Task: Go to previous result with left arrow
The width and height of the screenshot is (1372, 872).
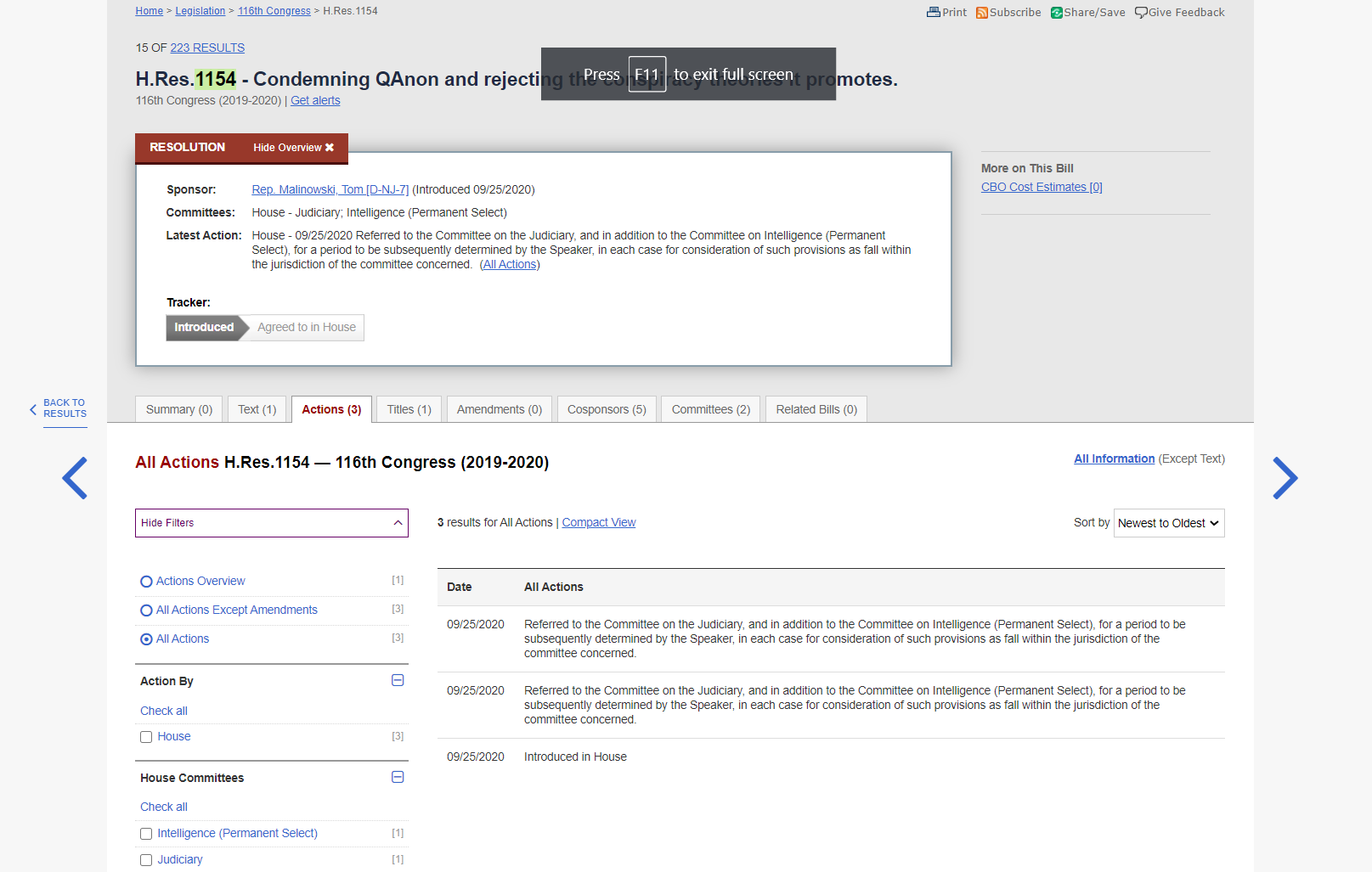Action: [x=75, y=478]
